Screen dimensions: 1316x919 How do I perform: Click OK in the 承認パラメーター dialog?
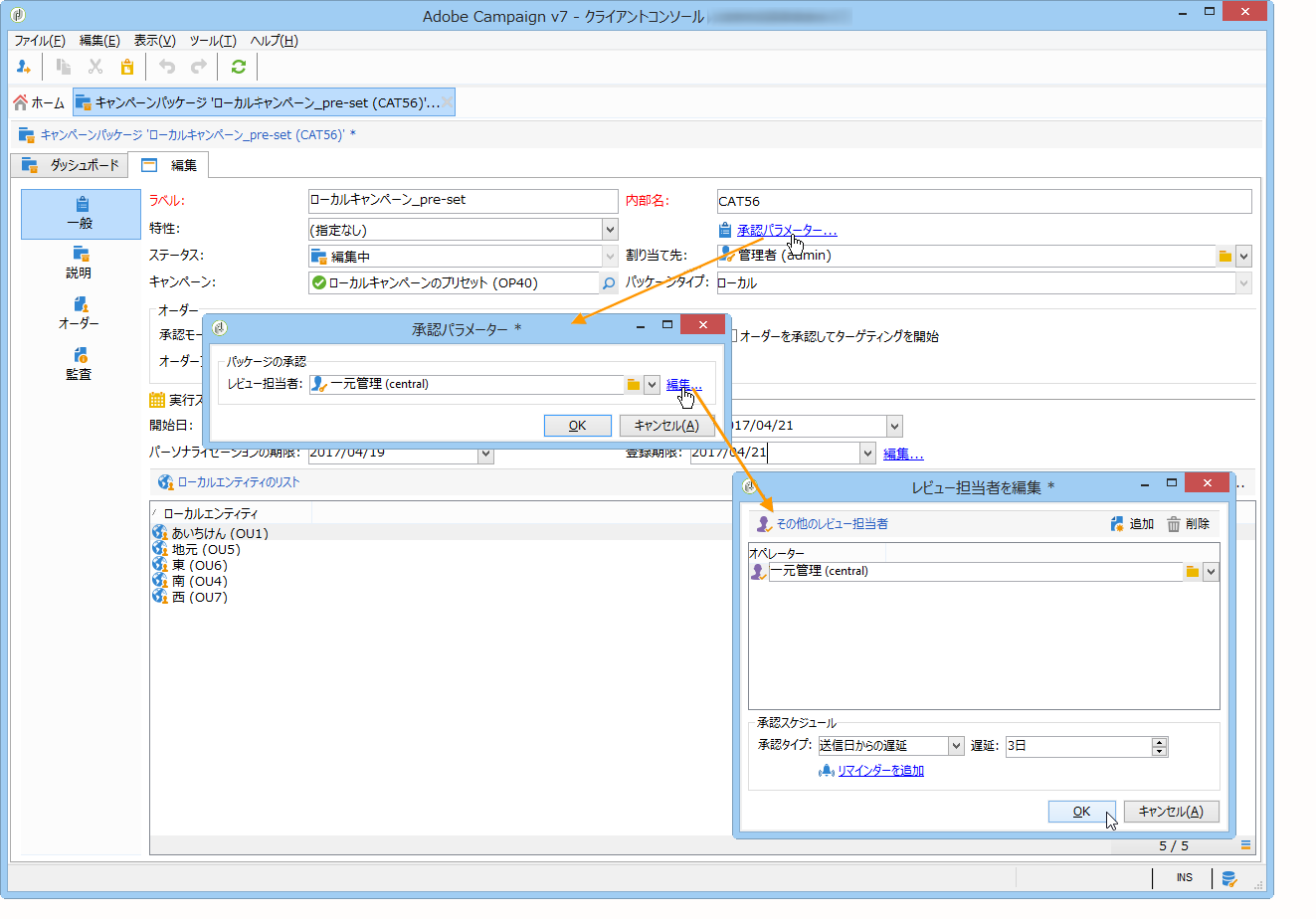pos(577,426)
